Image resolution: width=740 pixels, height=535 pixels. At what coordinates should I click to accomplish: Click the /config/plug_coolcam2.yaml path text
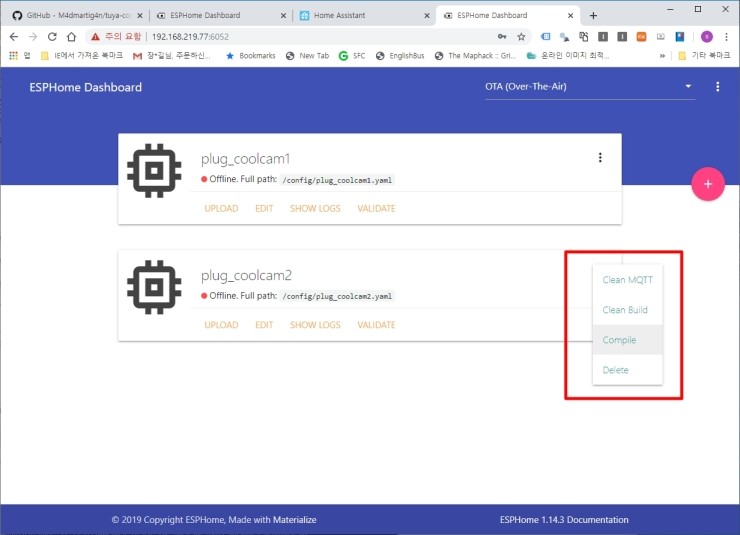click(x=337, y=296)
